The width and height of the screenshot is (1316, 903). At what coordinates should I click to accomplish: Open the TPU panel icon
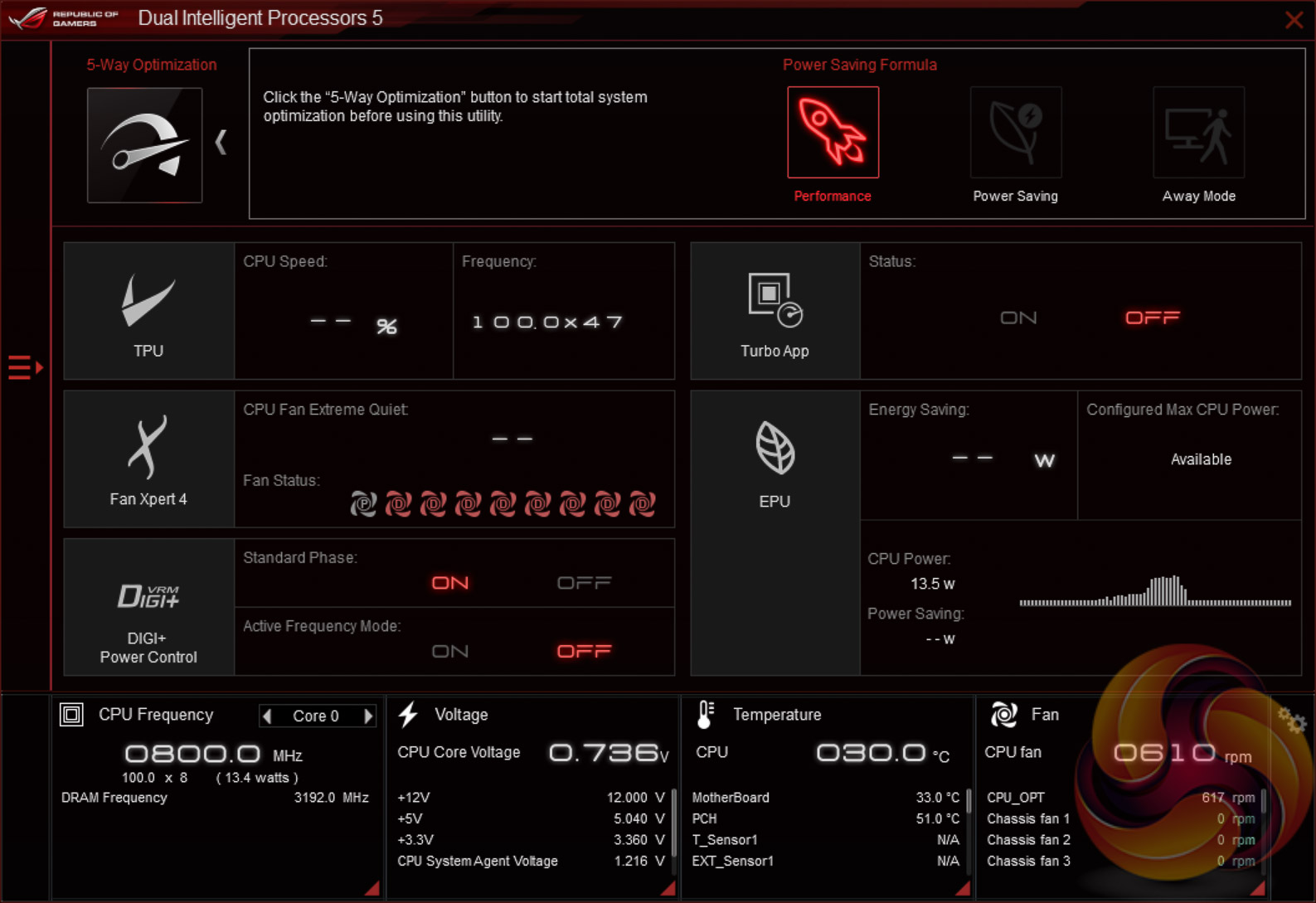pos(148,302)
